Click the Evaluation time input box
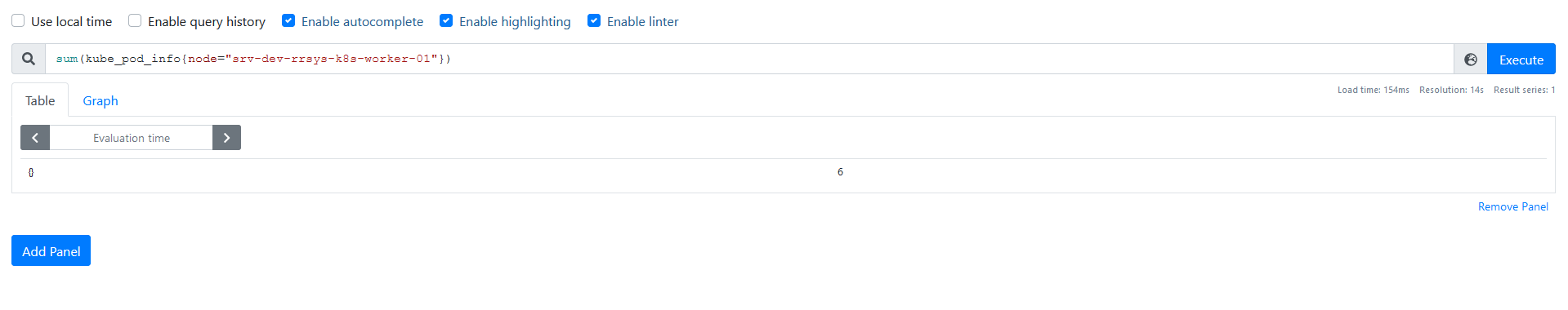 pos(132,138)
